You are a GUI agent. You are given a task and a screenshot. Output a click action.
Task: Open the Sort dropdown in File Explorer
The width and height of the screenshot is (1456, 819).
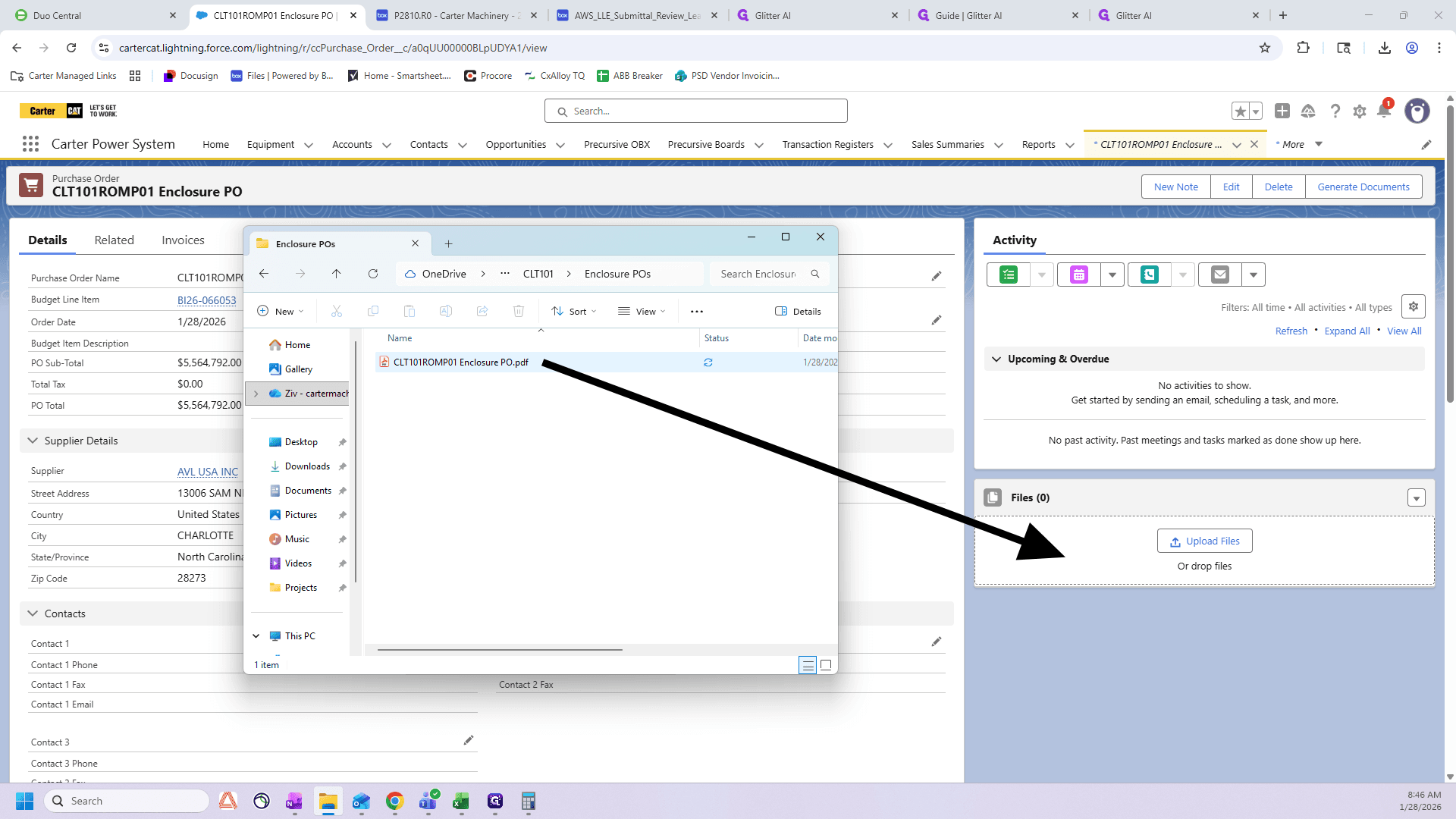574,311
